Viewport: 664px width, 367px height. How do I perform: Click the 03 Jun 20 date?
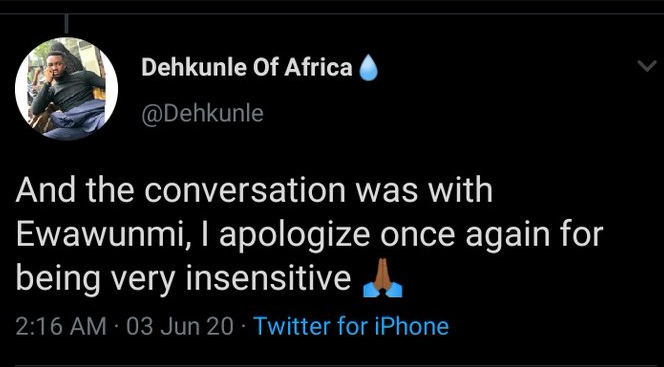tap(180, 326)
